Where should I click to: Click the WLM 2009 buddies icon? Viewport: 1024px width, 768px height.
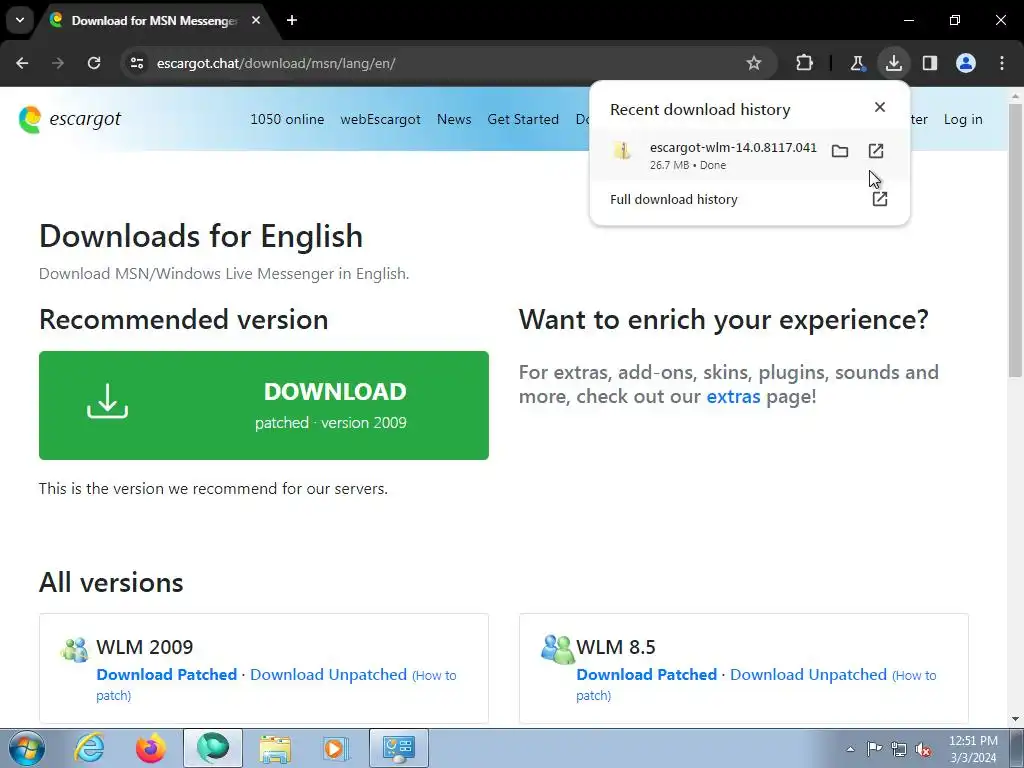coord(74,650)
